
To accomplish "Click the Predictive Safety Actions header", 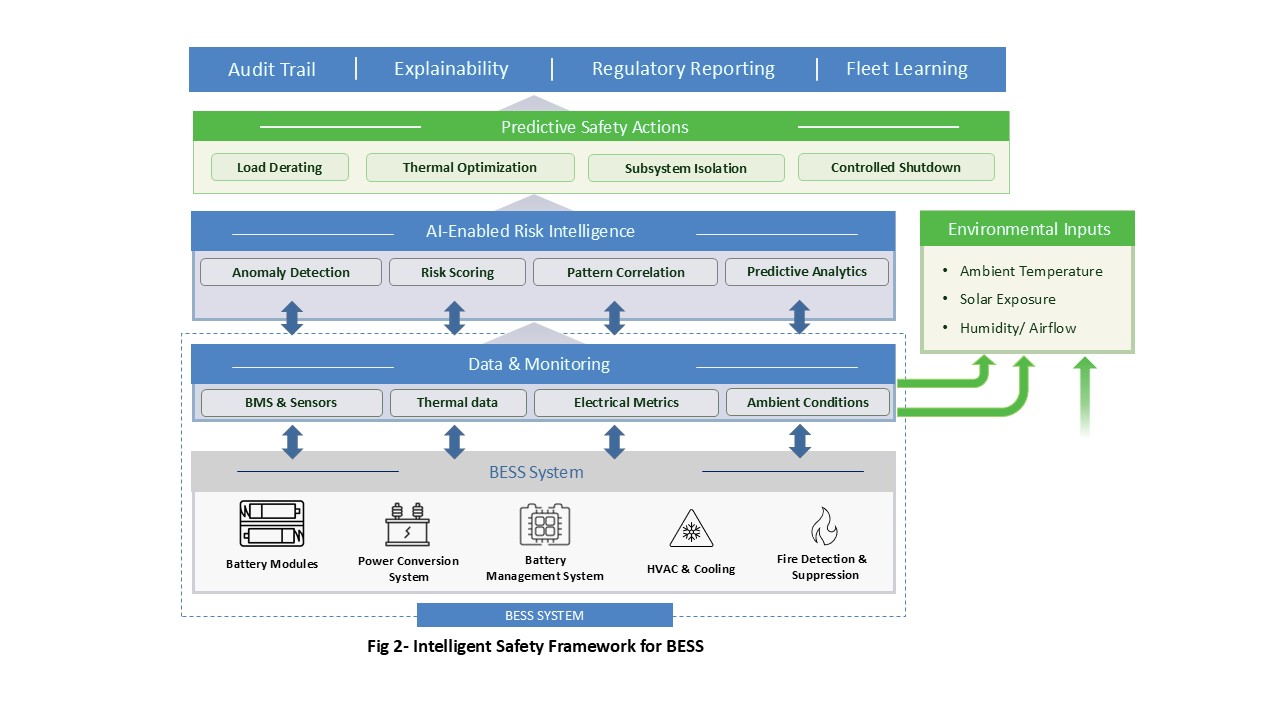I will click(x=601, y=126).
